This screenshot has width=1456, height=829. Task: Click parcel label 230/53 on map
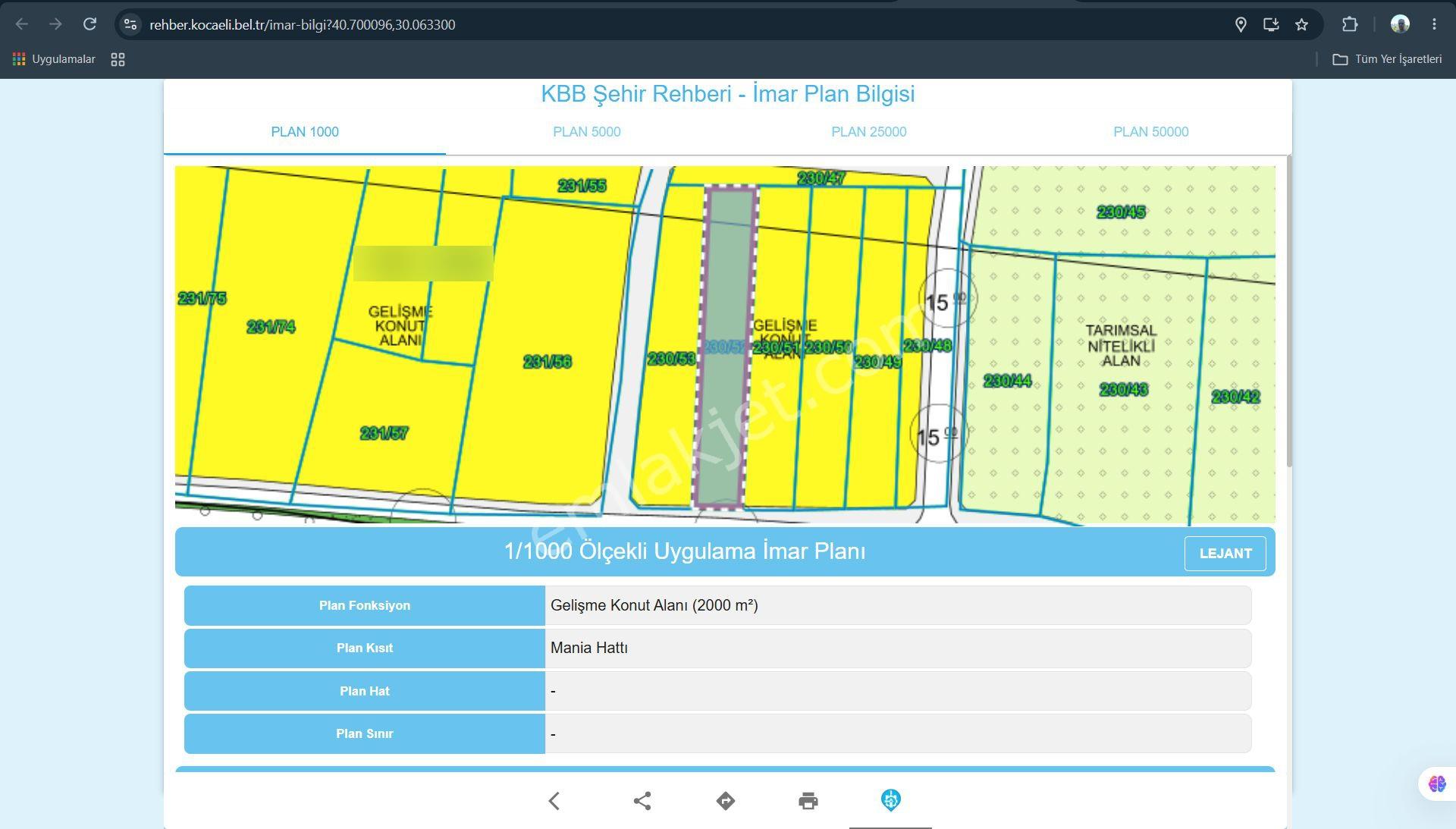pyautogui.click(x=671, y=358)
